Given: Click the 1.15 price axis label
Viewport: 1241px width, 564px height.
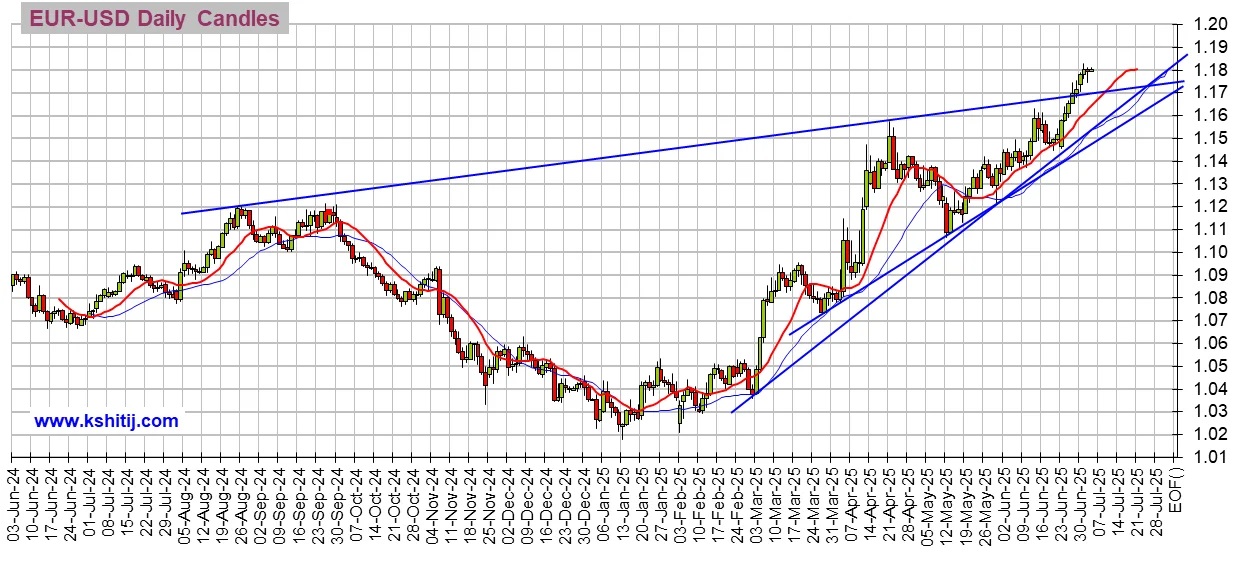Looking at the screenshot, I should pos(1212,139).
